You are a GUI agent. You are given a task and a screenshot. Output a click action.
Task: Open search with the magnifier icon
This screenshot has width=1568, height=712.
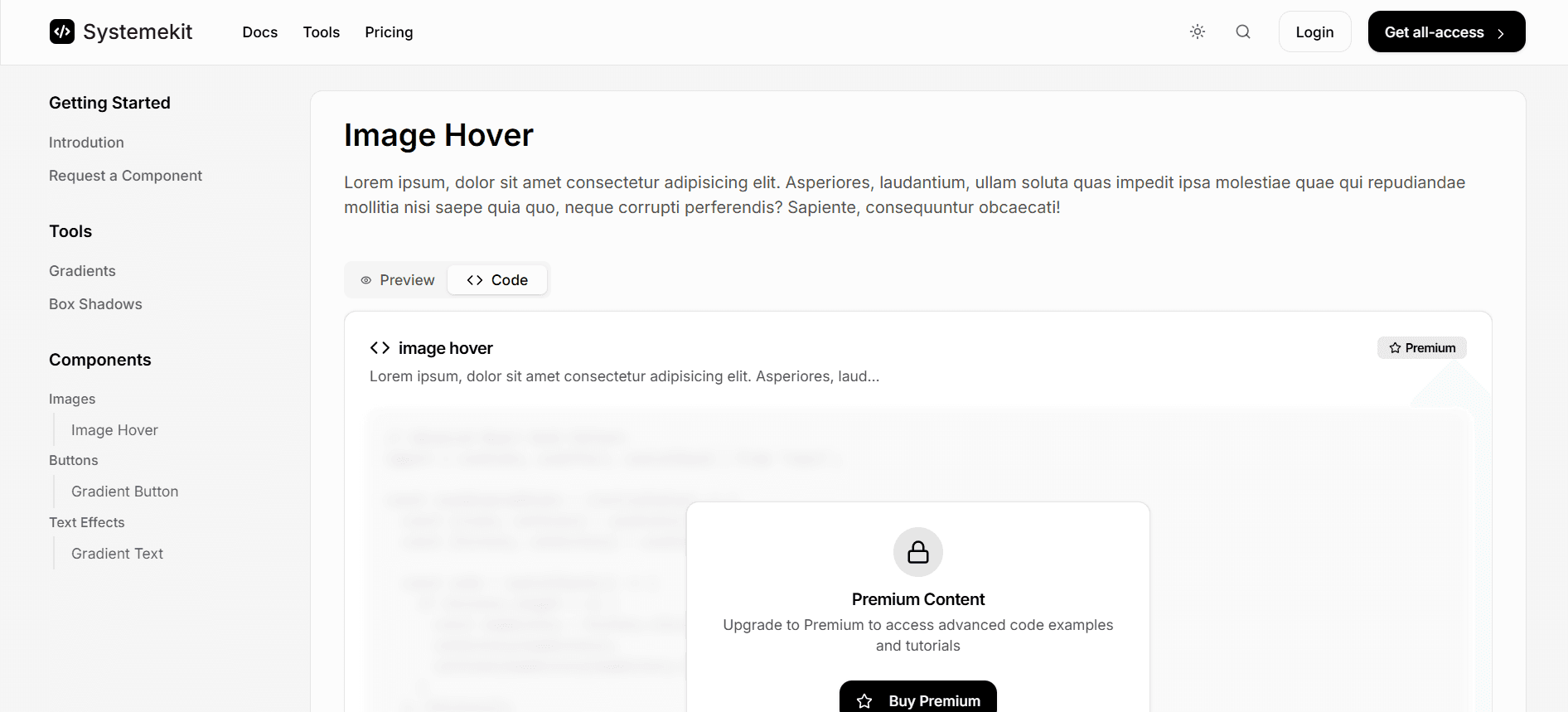(x=1243, y=31)
